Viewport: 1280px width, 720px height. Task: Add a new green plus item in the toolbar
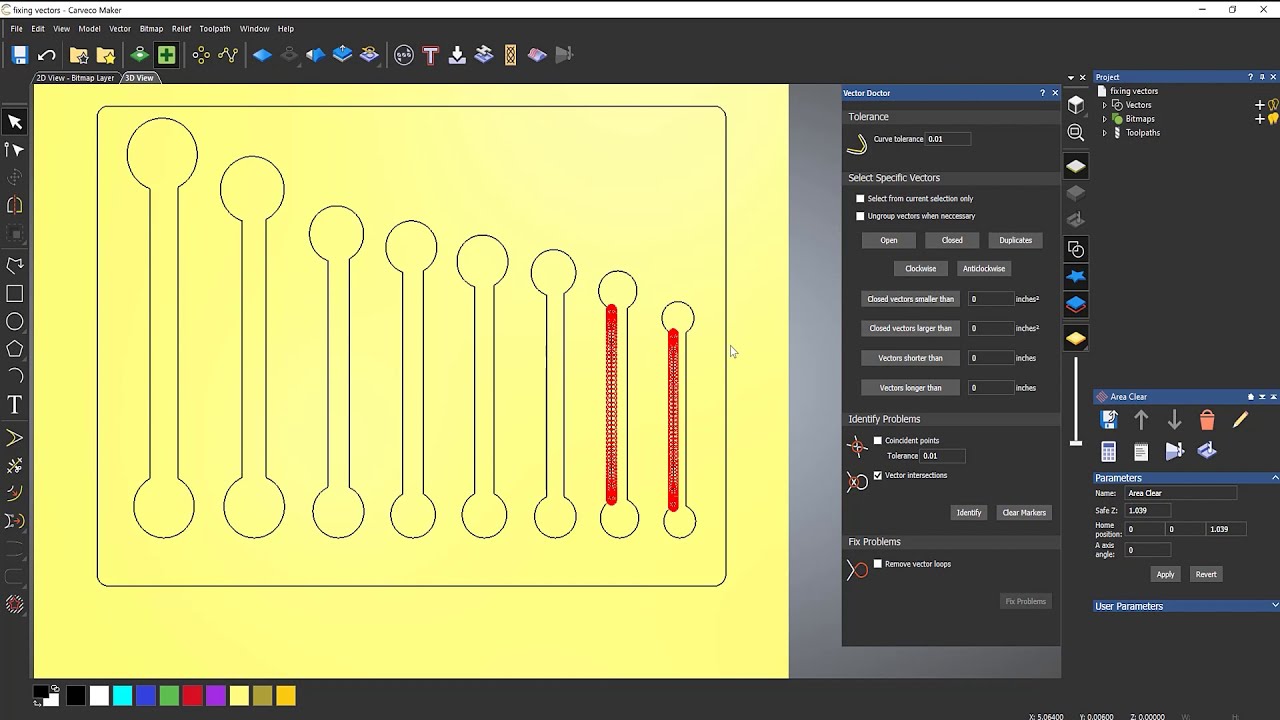point(167,55)
